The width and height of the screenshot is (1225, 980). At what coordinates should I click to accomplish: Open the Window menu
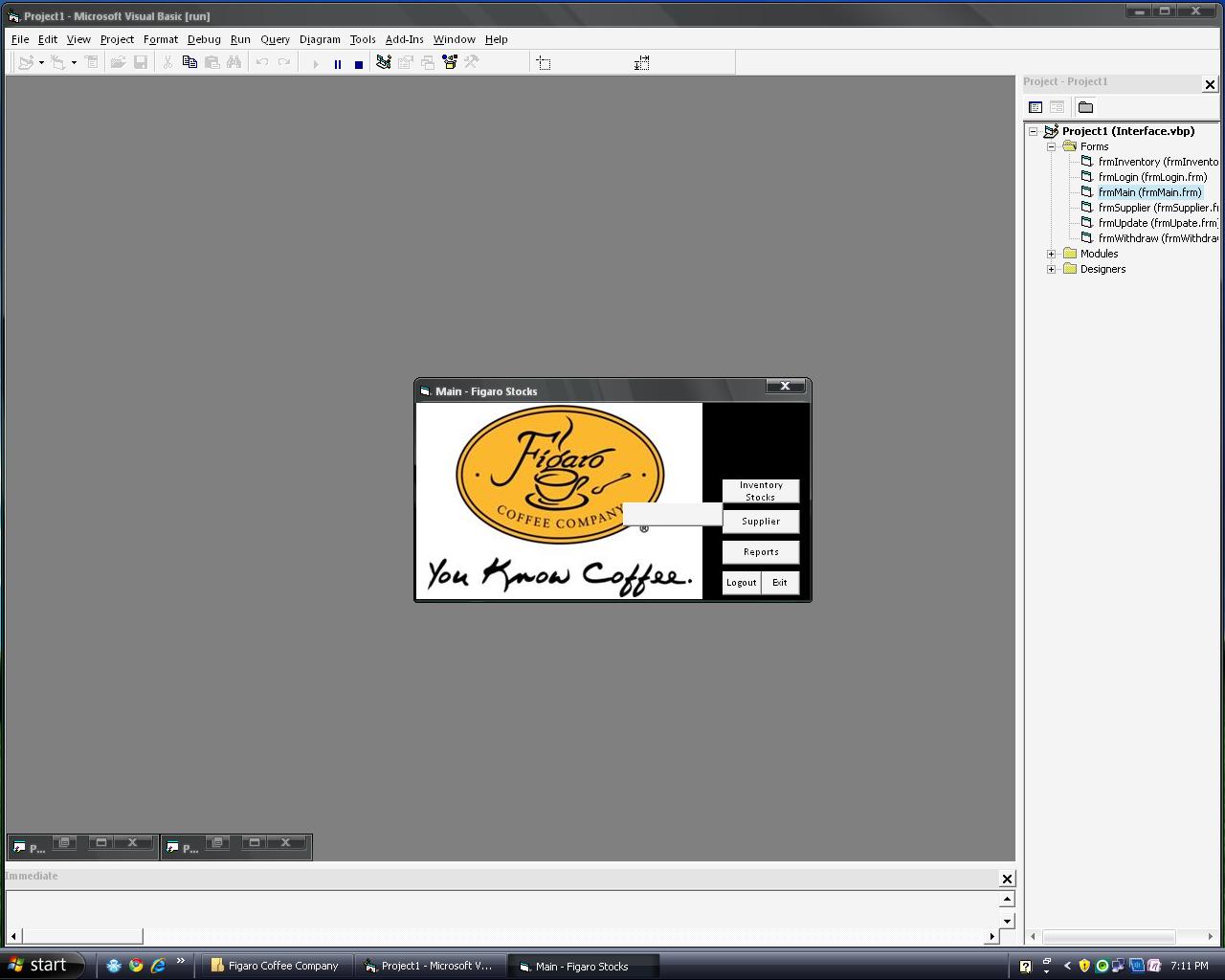[x=454, y=39]
